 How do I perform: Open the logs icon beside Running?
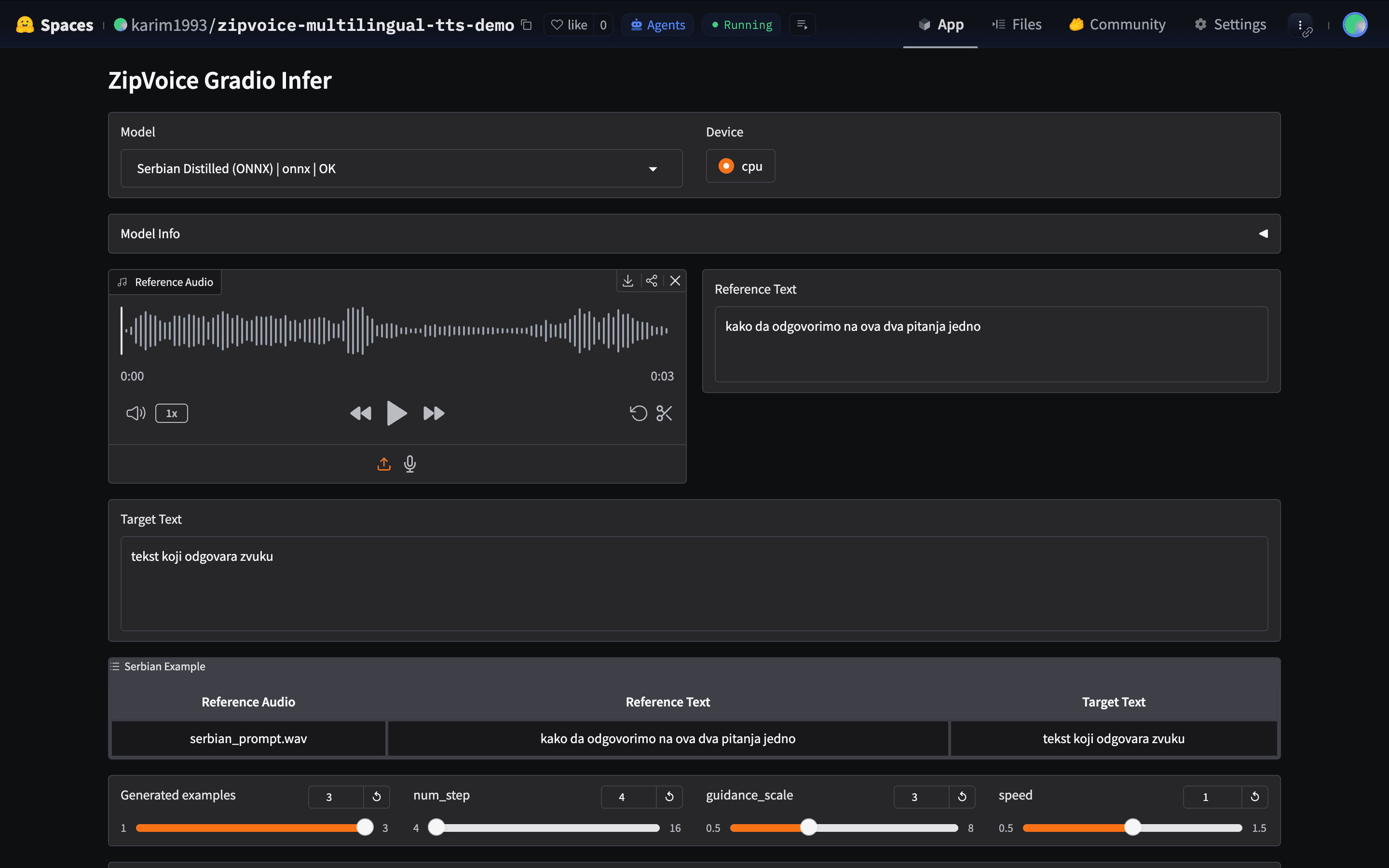[x=803, y=25]
